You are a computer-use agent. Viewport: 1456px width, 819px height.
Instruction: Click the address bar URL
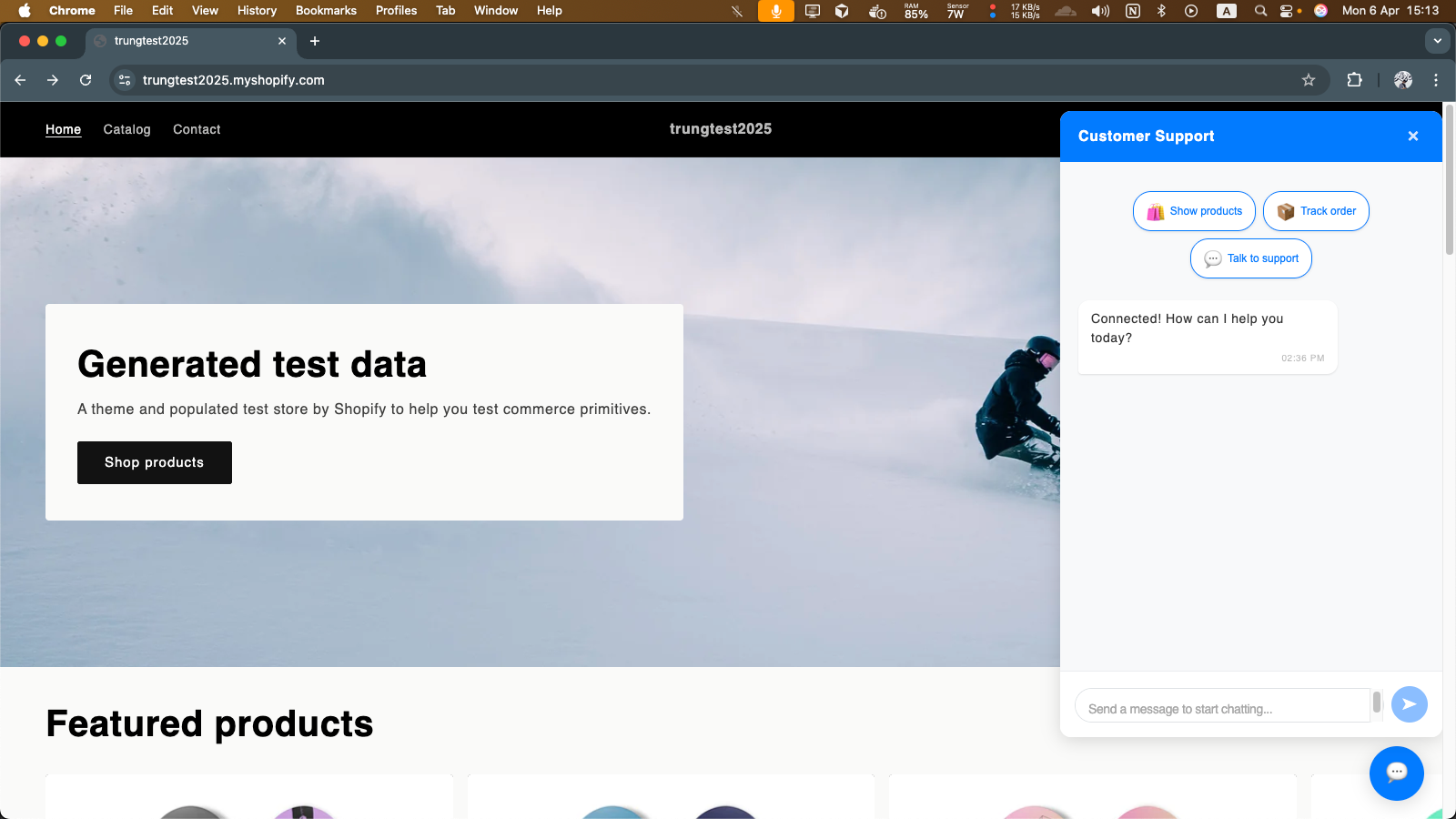point(234,80)
